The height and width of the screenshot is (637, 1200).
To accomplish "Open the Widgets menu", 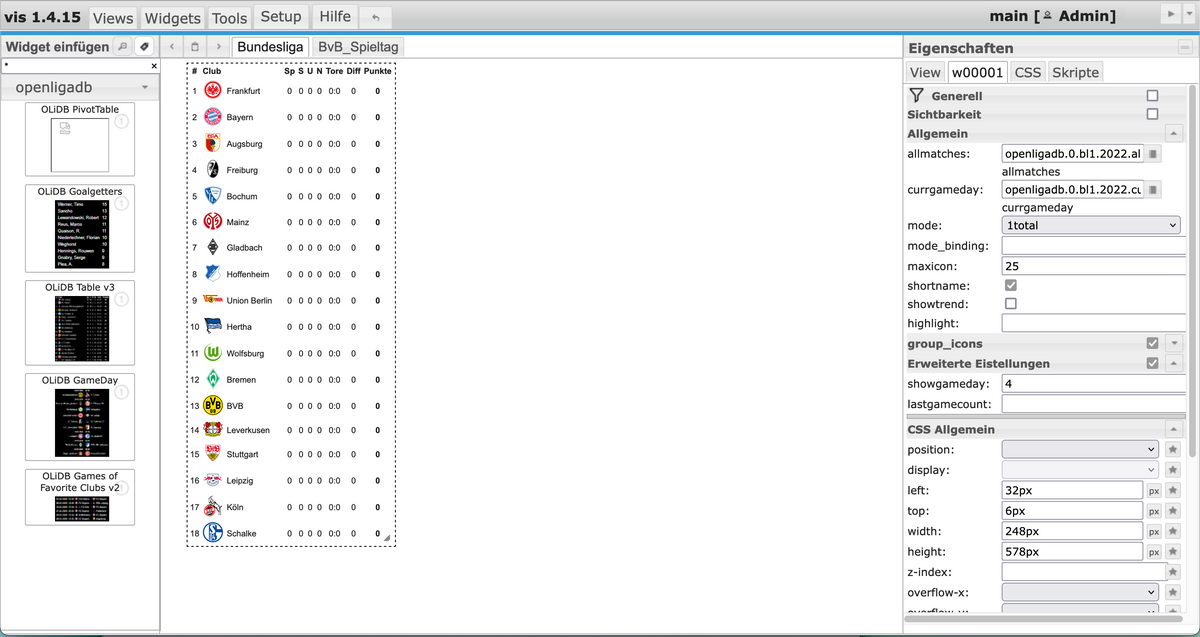I will tap(172, 18).
